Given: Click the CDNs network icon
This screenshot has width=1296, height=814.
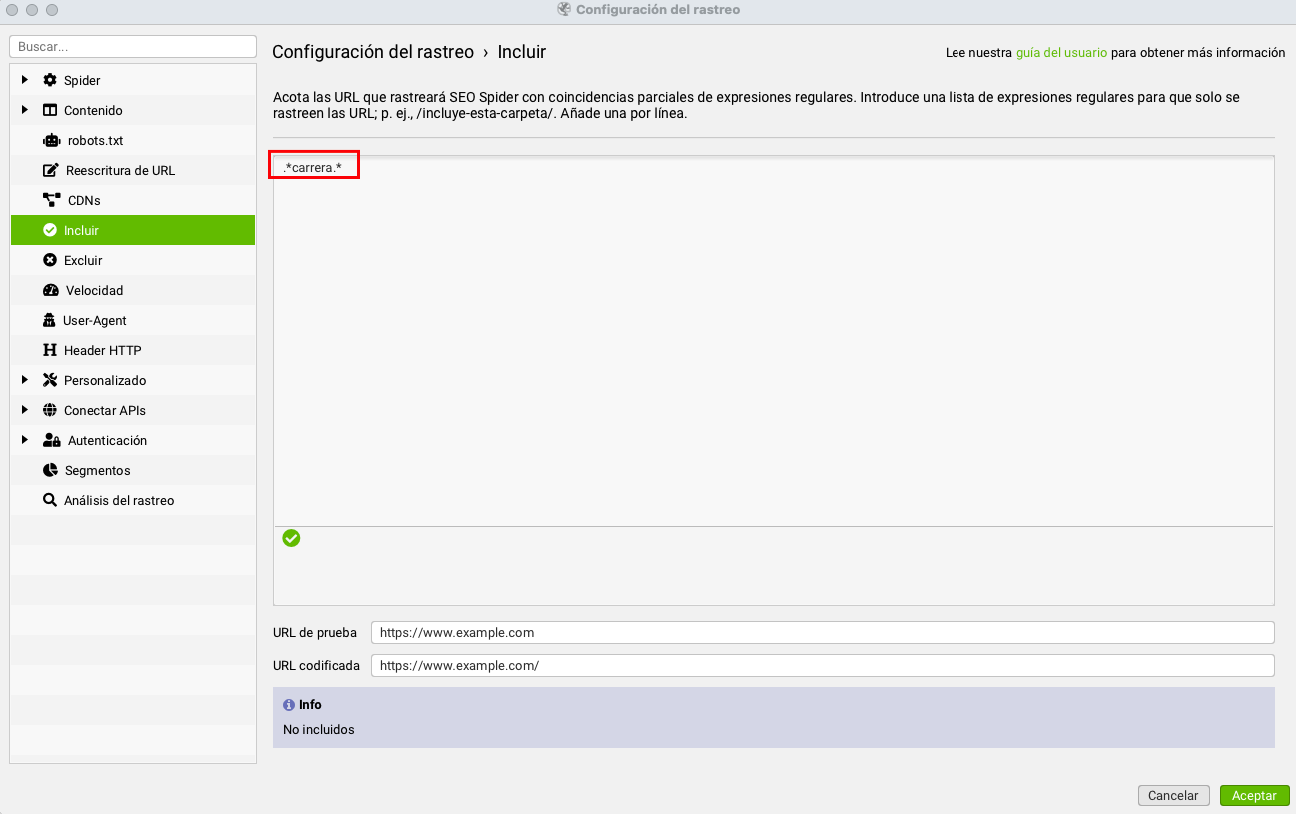Looking at the screenshot, I should pyautogui.click(x=51, y=200).
